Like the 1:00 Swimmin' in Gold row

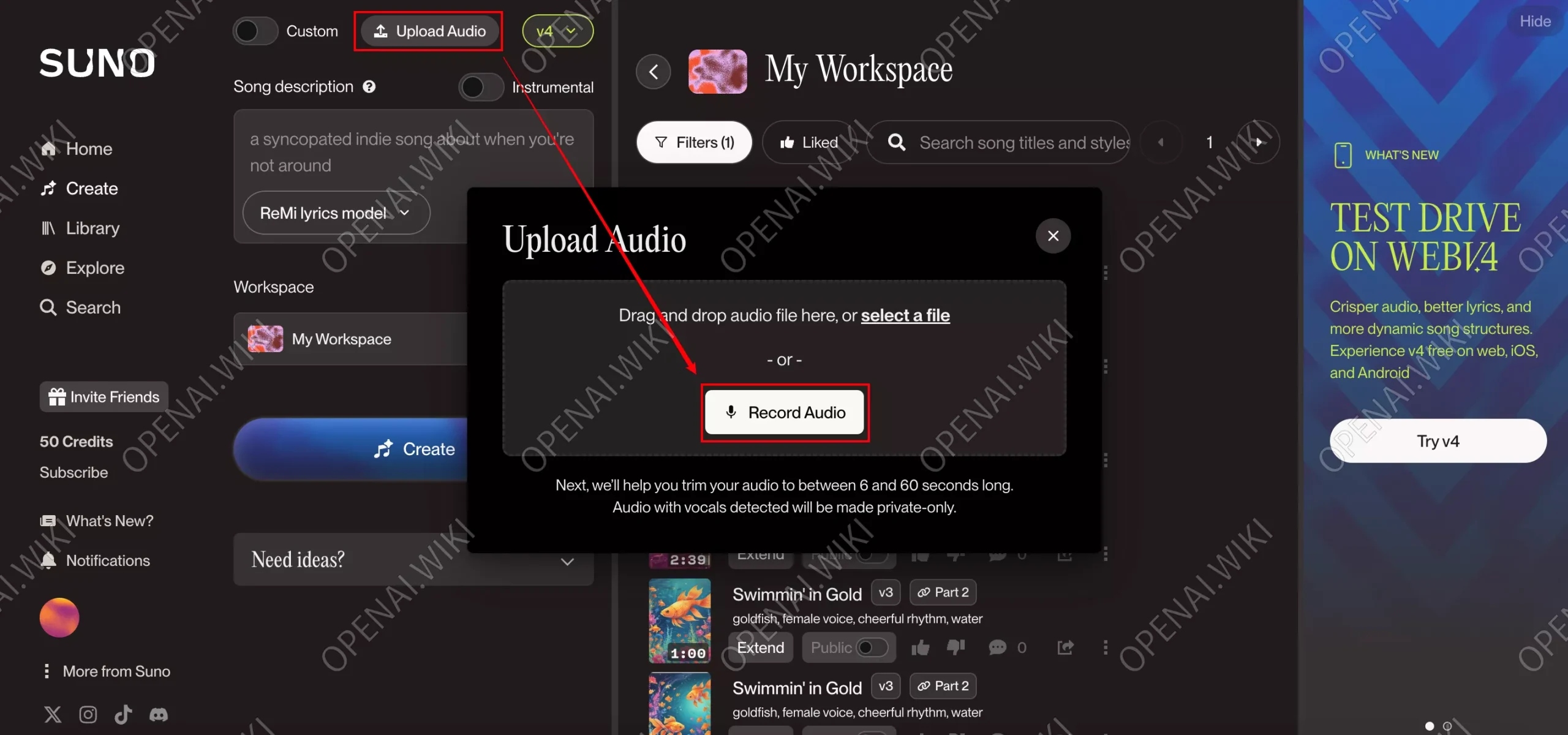[x=920, y=647]
